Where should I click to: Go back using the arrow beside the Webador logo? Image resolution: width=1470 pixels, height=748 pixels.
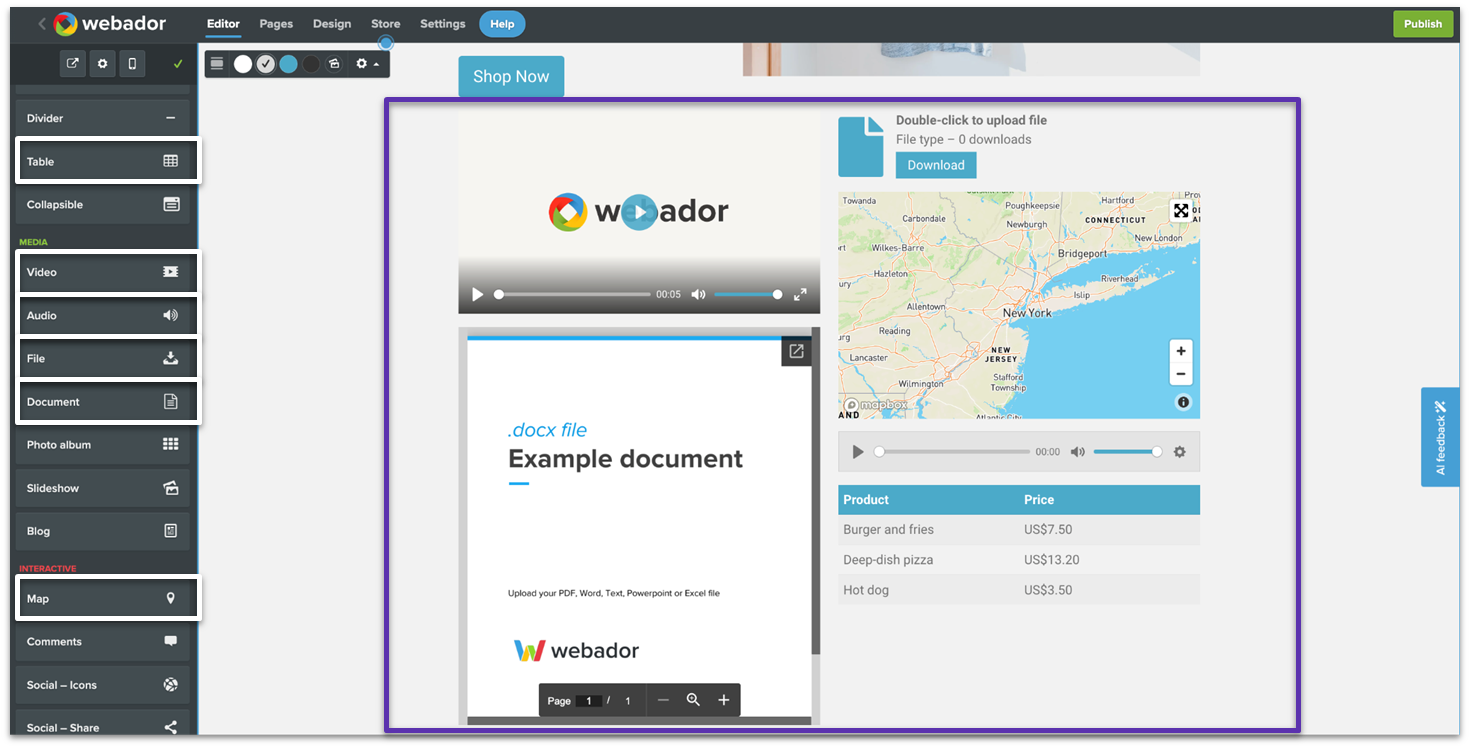[42, 24]
